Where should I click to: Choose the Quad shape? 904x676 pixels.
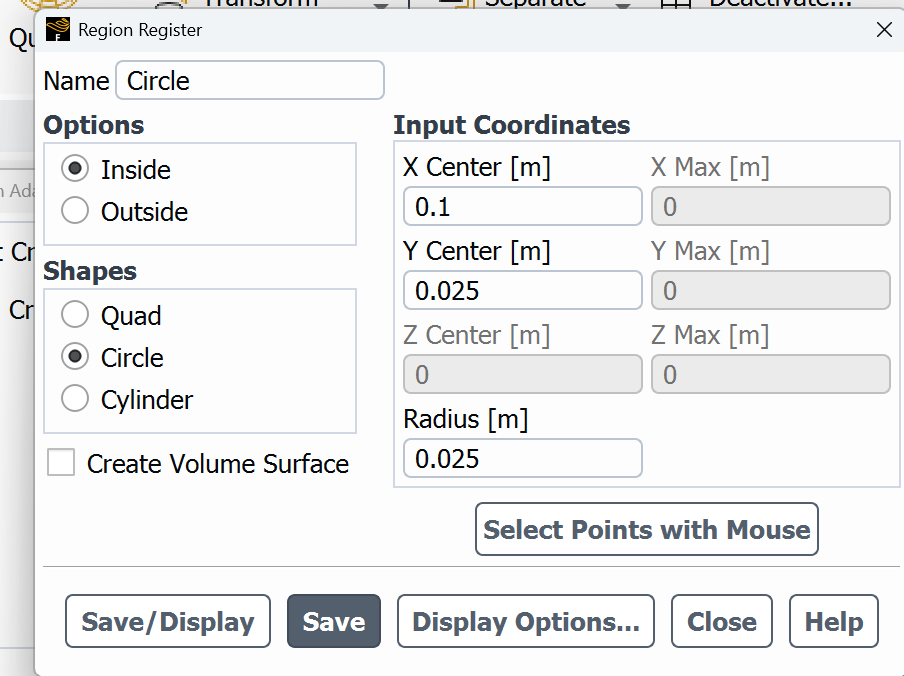[75, 315]
